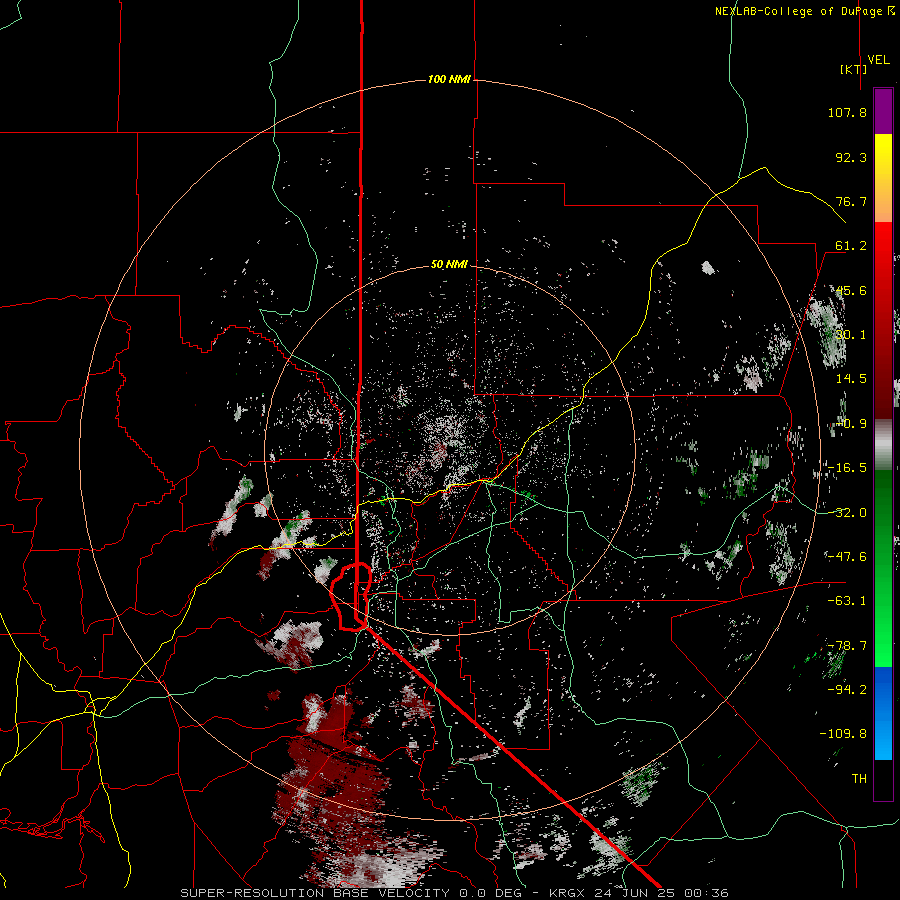Select the 107.8 legend value
The height and width of the screenshot is (900, 900).
(x=847, y=112)
